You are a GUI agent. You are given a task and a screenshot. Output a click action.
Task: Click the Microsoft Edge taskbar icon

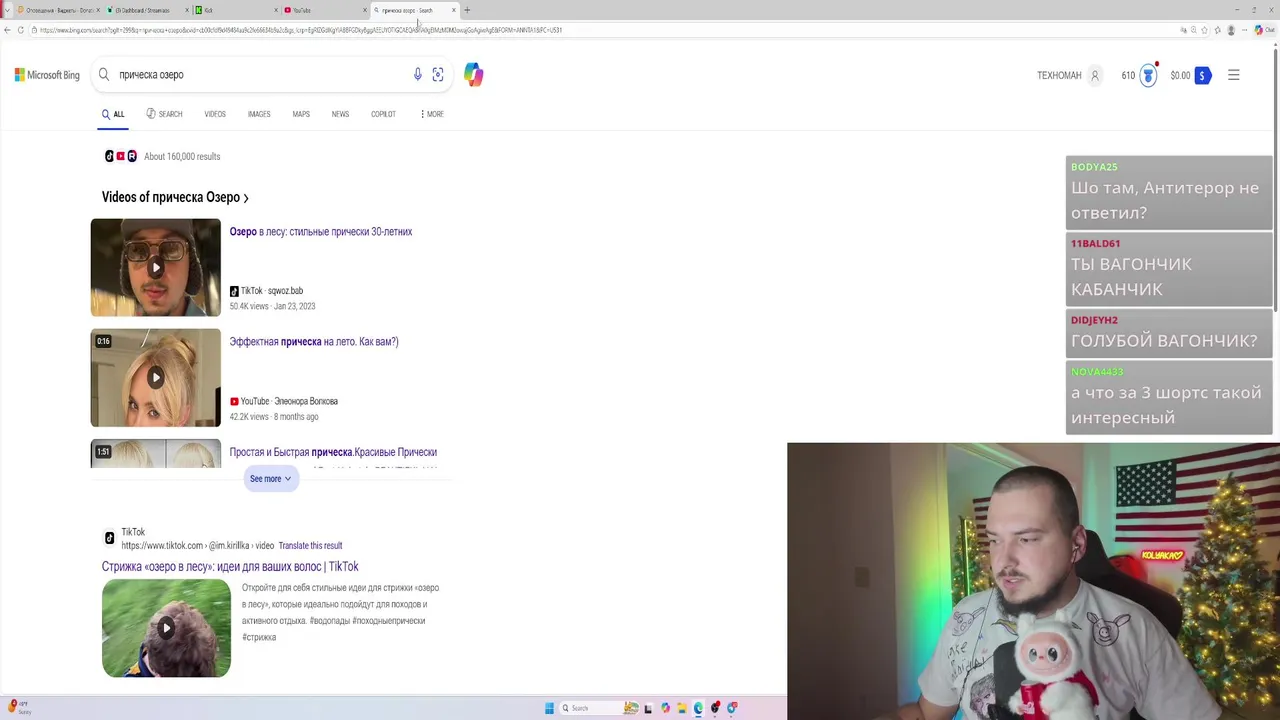[698, 708]
